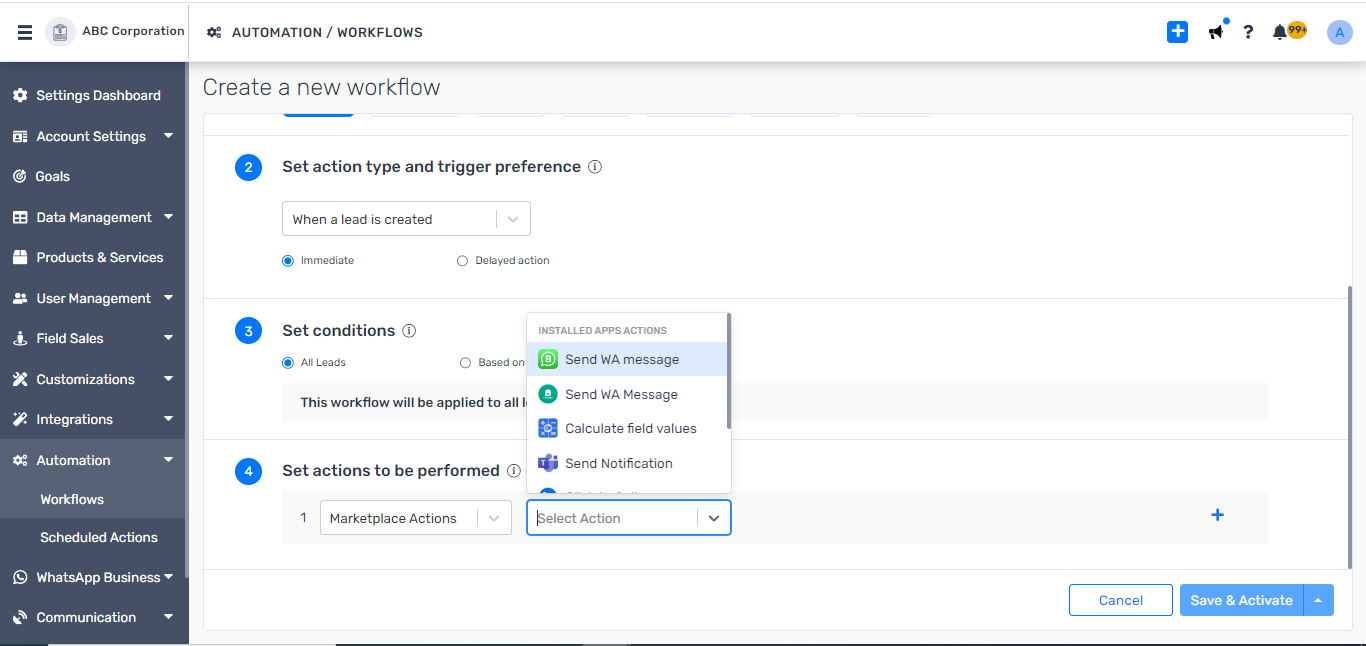Screen dimensions: 1366x646
Task: Select the Delayed action radio button
Action: tap(462, 261)
